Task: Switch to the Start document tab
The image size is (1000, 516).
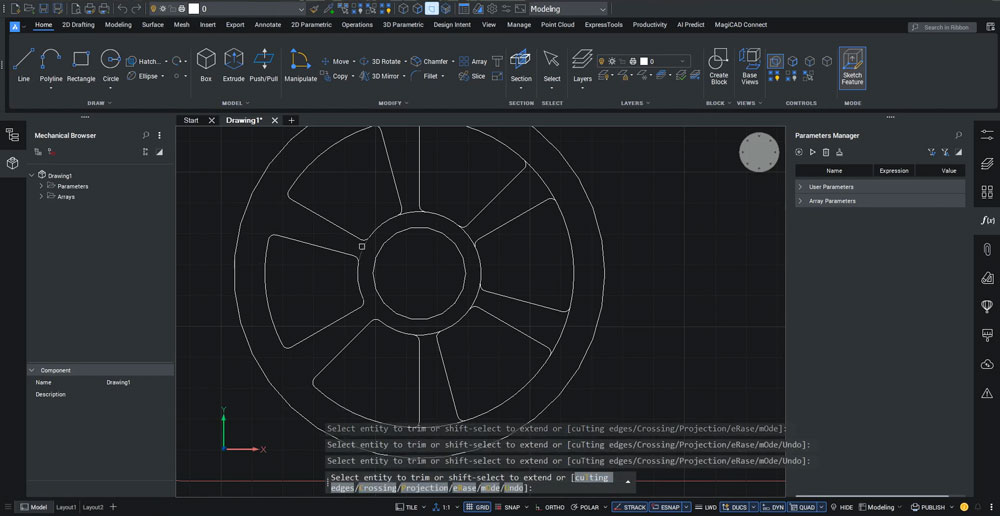Action: click(191, 120)
